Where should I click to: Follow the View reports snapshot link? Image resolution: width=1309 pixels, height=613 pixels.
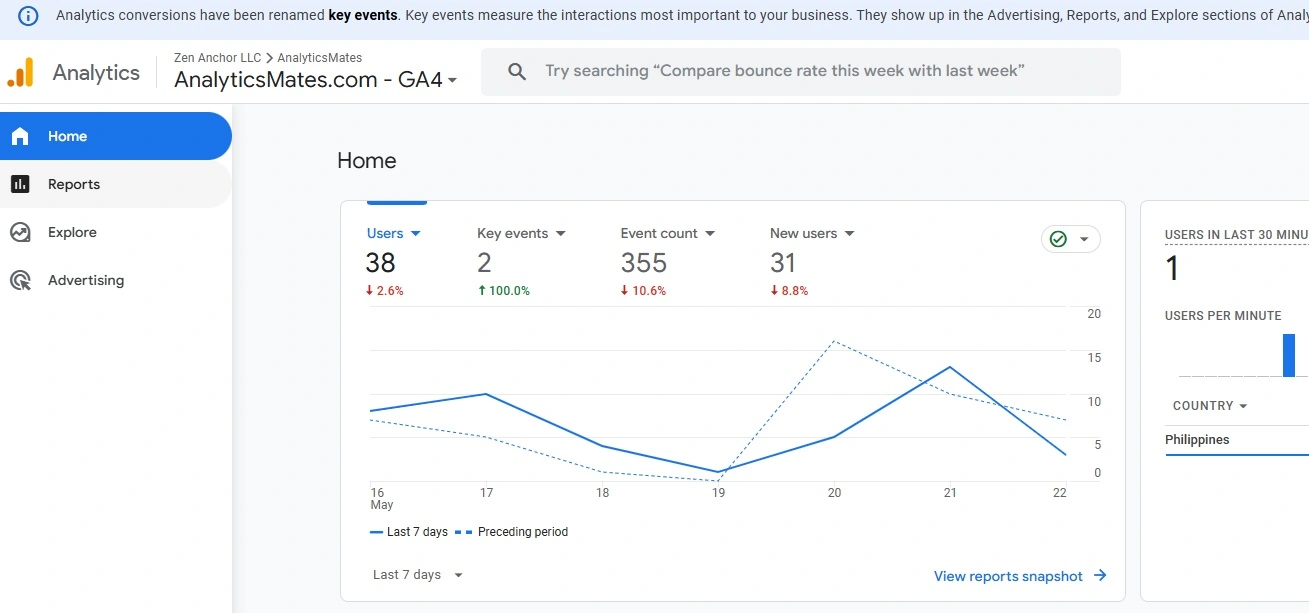(x=1008, y=576)
